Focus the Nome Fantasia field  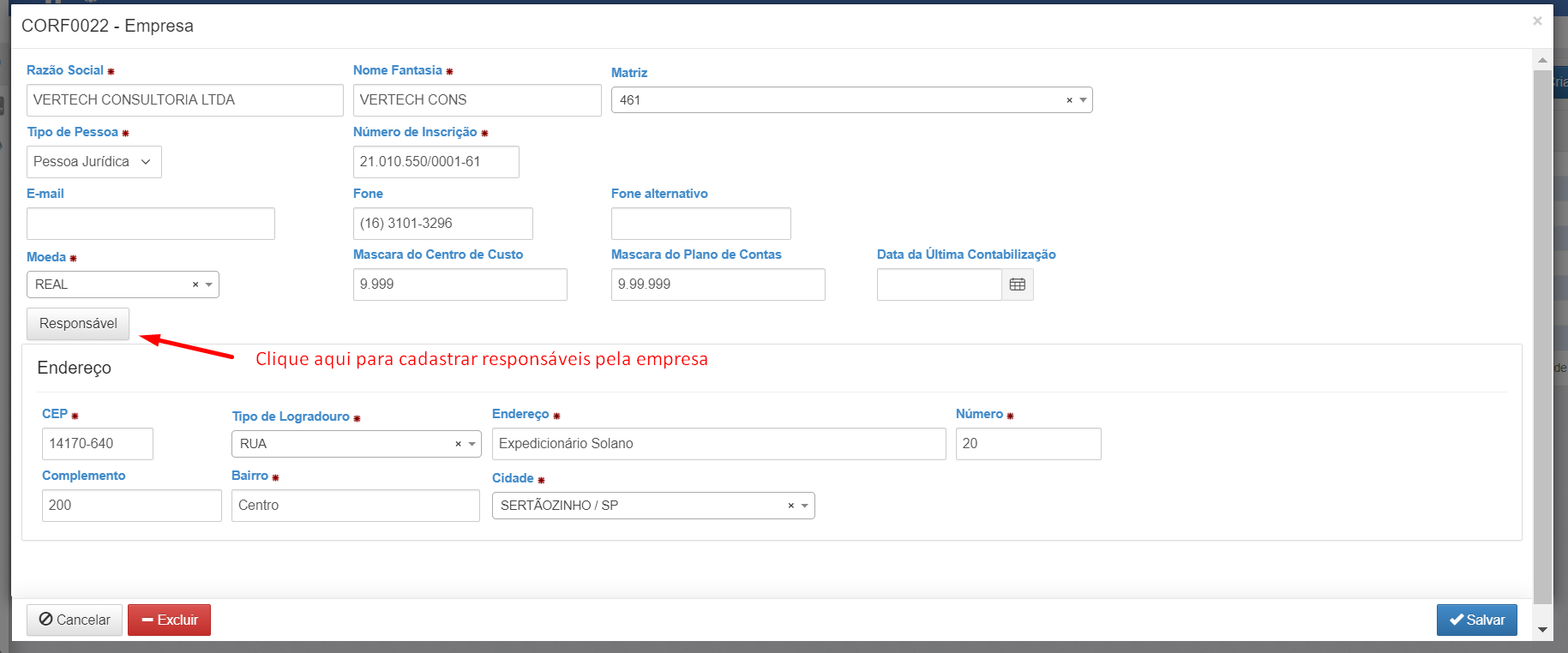click(x=478, y=100)
